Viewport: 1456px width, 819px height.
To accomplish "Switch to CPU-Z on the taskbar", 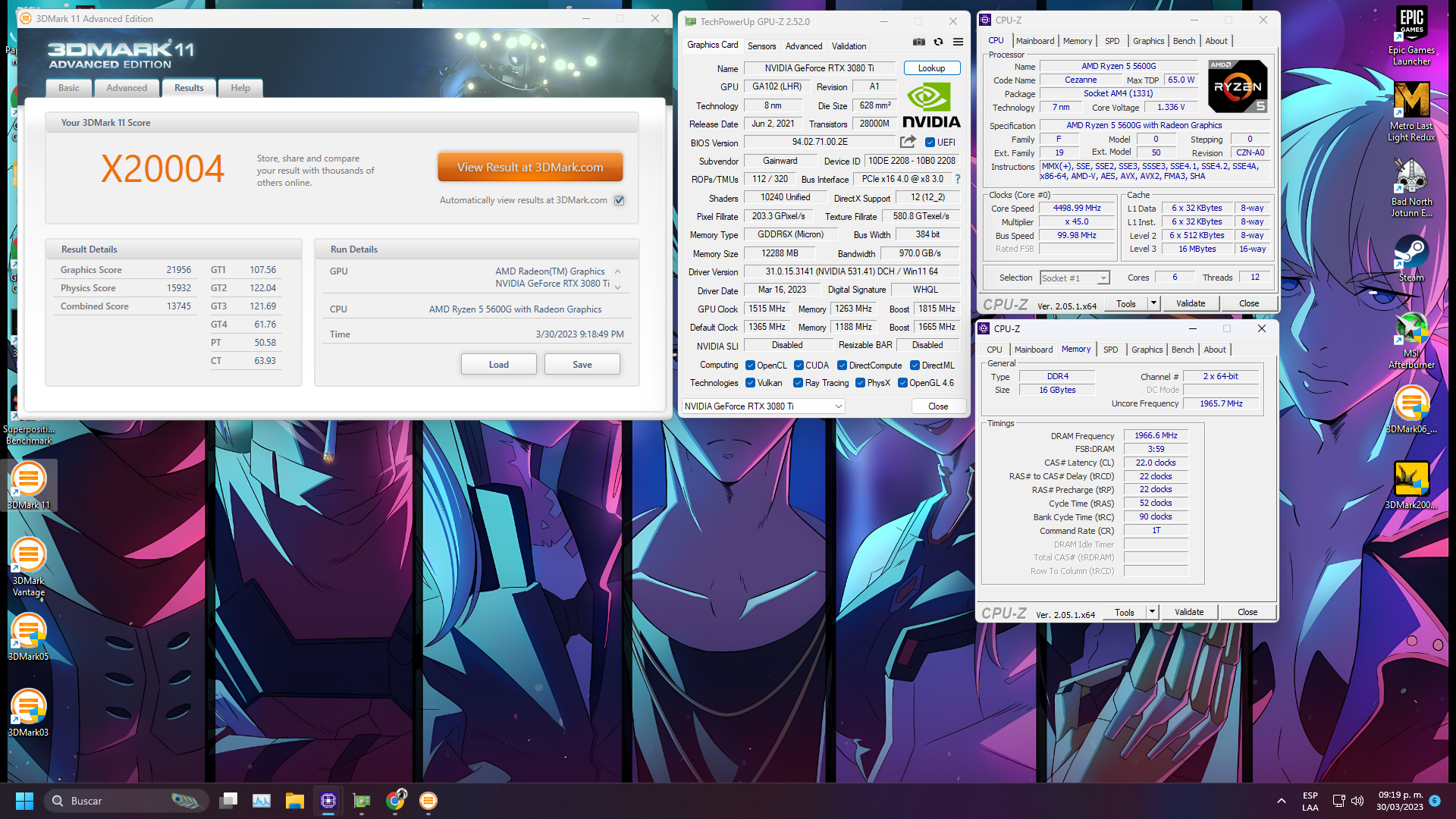I will pyautogui.click(x=328, y=801).
